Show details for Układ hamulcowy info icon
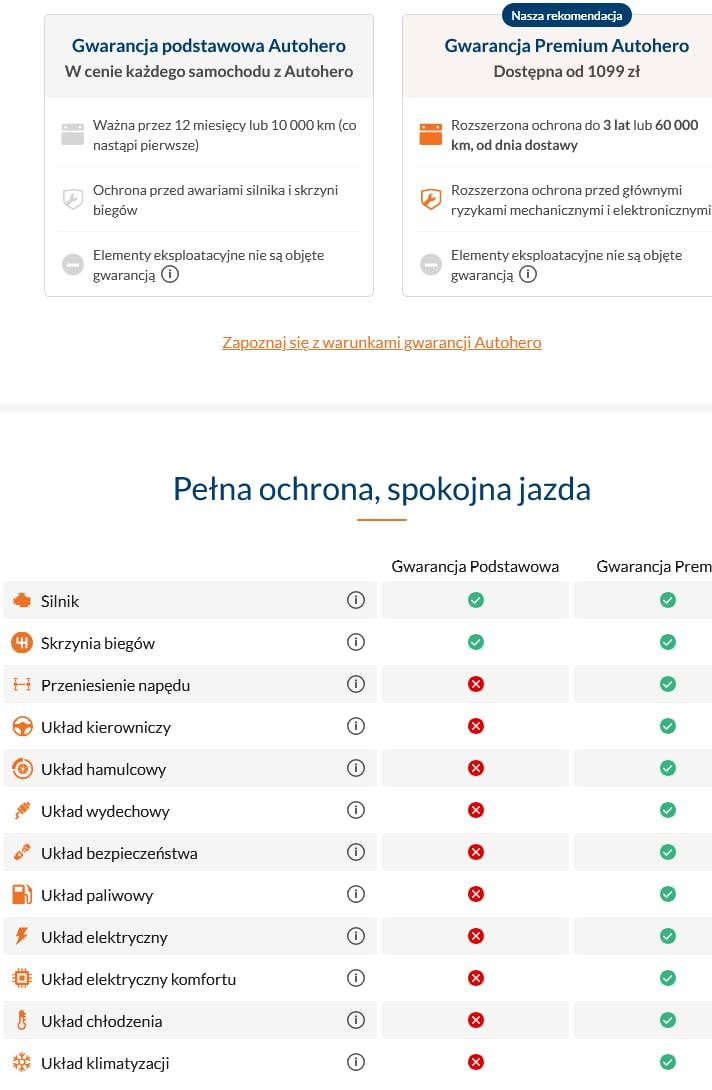 click(x=355, y=768)
